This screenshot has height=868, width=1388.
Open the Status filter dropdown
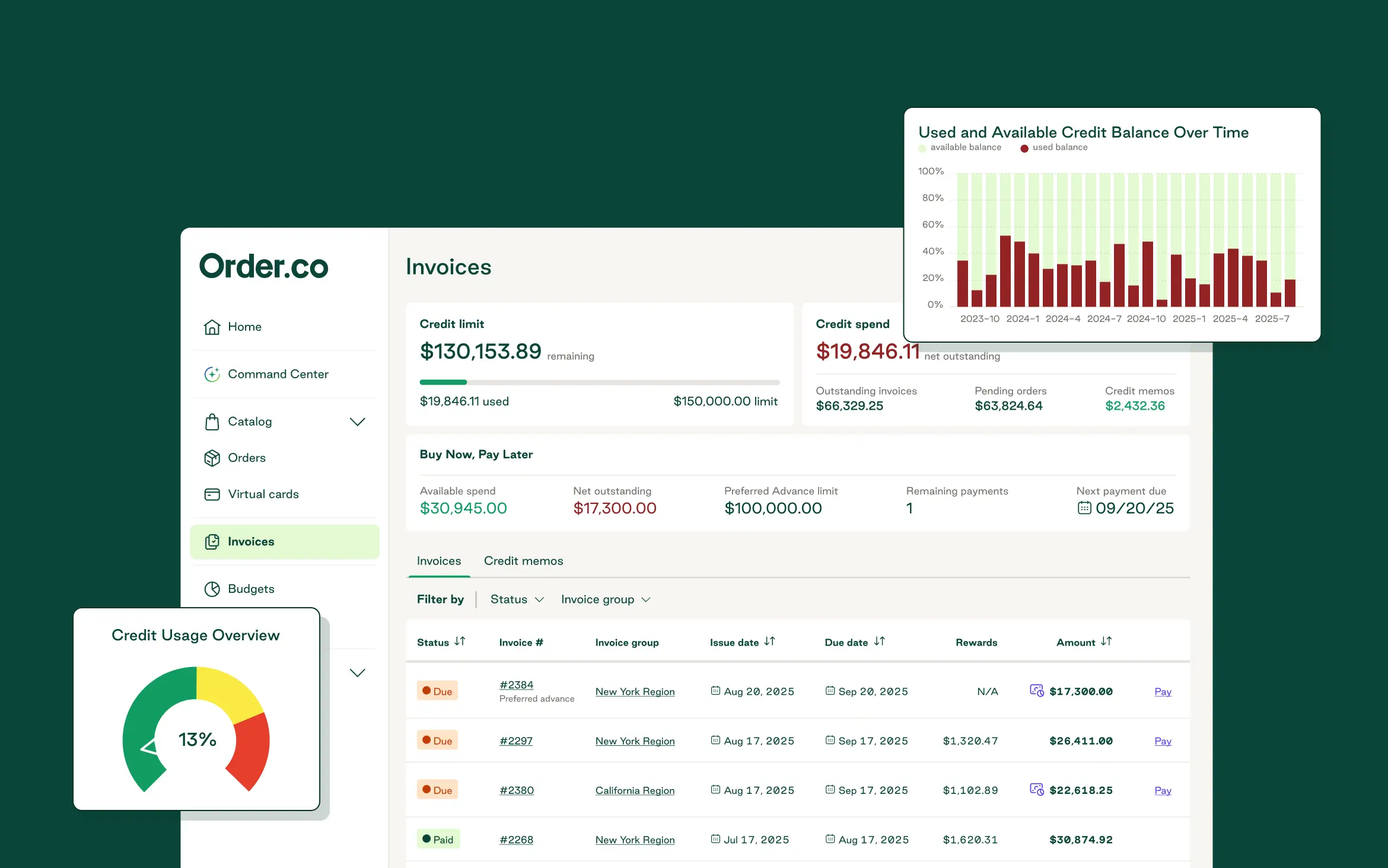[x=517, y=599]
